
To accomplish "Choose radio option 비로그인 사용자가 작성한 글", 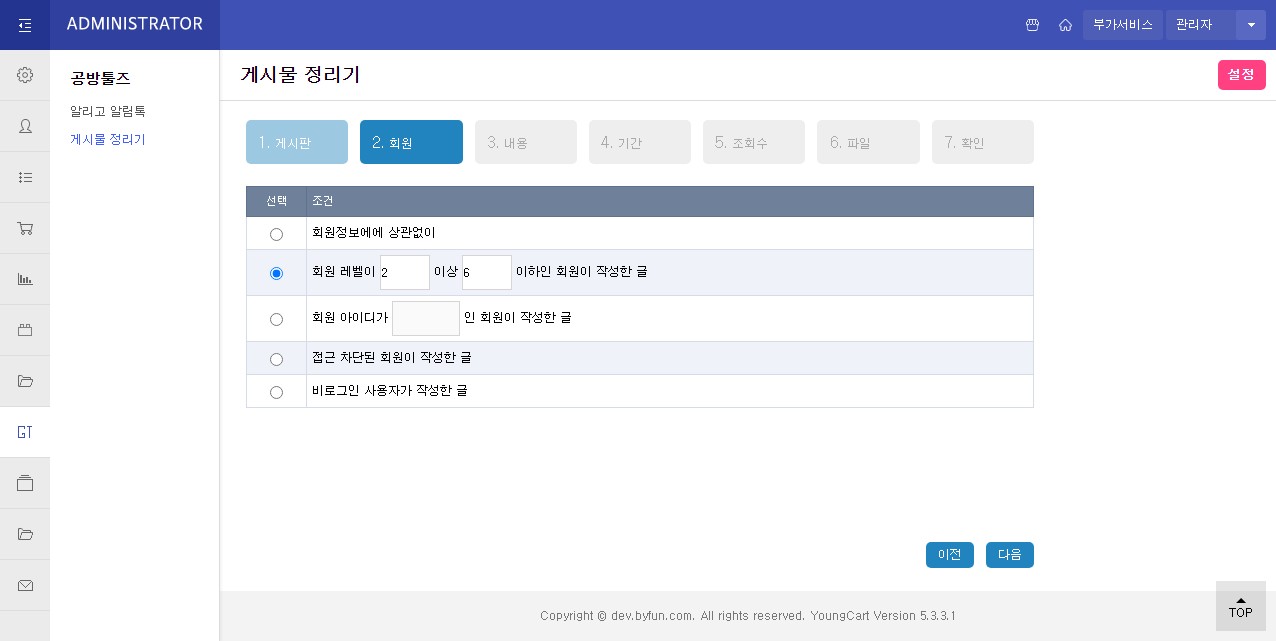I will tap(276, 392).
